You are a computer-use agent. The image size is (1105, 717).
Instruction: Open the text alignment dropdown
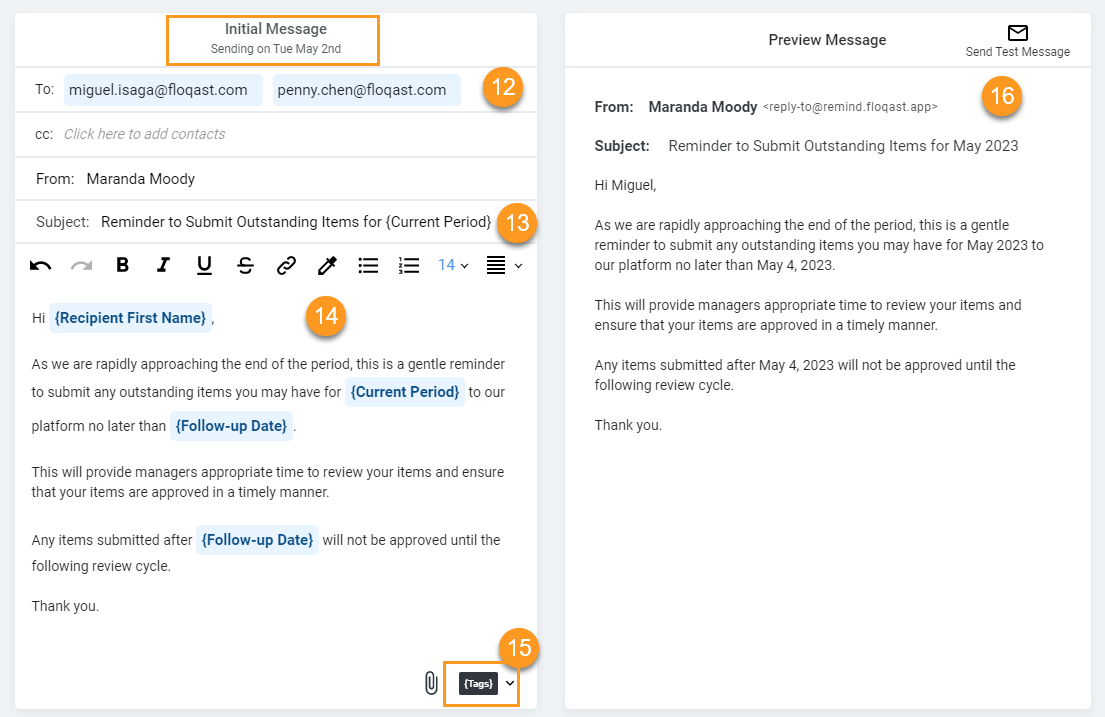tap(505, 265)
